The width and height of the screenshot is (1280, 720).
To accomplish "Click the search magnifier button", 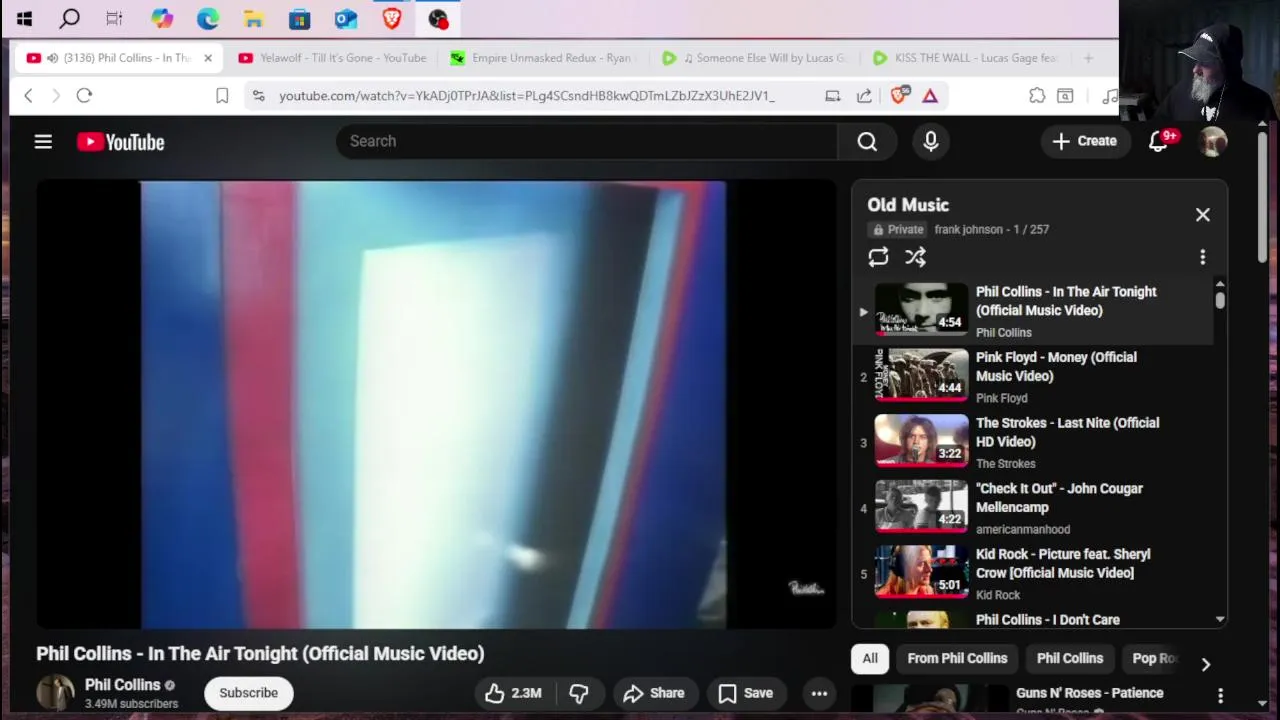I will pyautogui.click(x=867, y=142).
